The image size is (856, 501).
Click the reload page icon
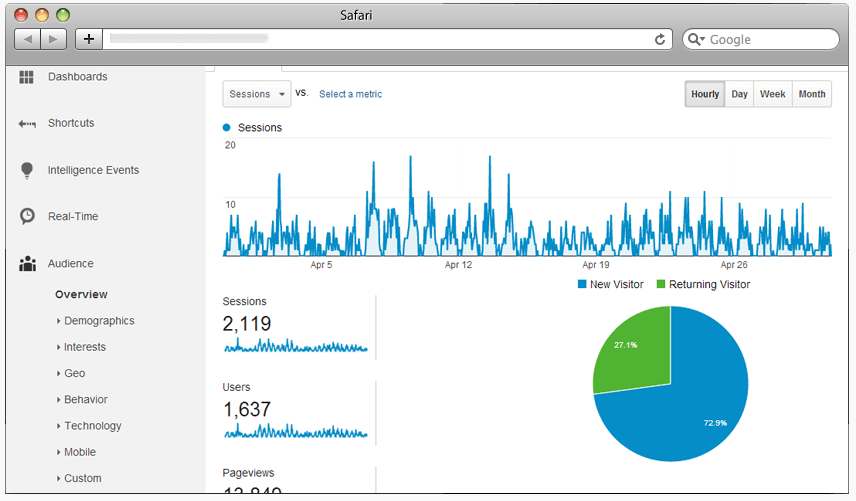tap(660, 39)
